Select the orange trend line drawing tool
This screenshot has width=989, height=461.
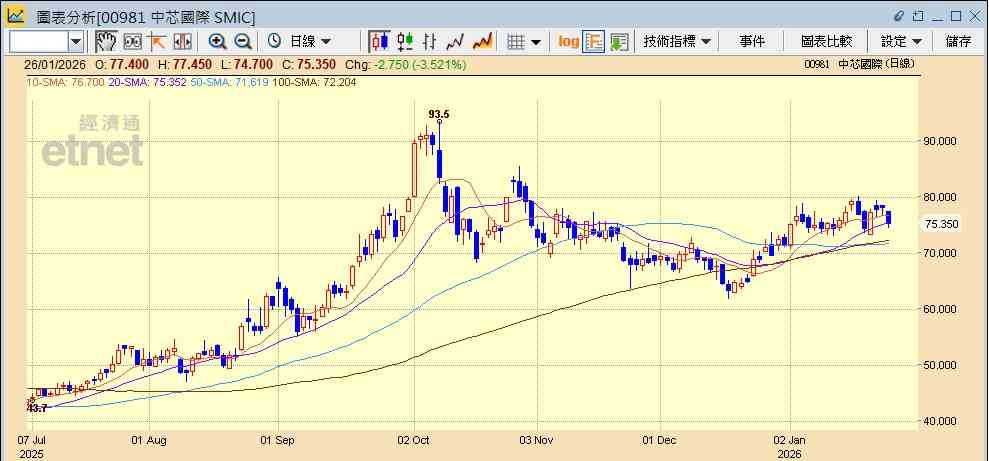point(156,42)
